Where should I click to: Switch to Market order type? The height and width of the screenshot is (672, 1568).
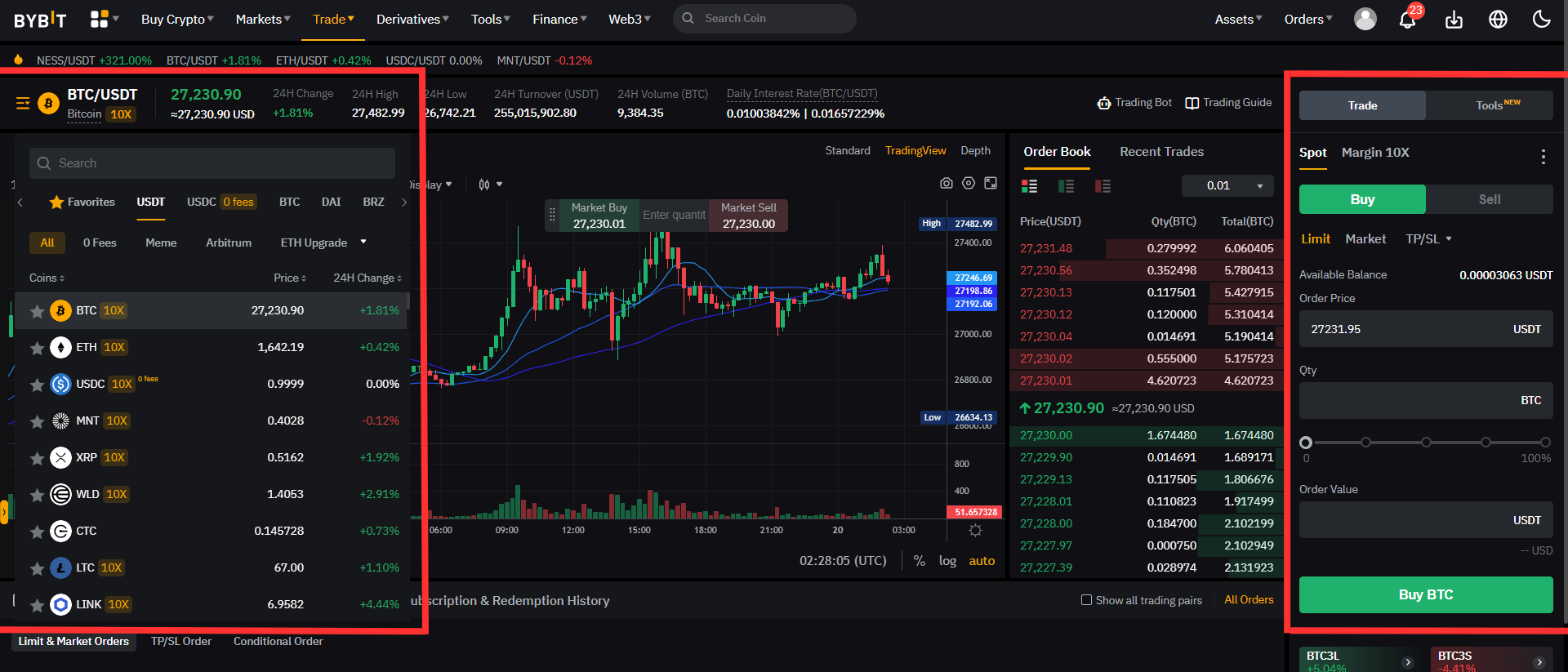pyautogui.click(x=1365, y=239)
